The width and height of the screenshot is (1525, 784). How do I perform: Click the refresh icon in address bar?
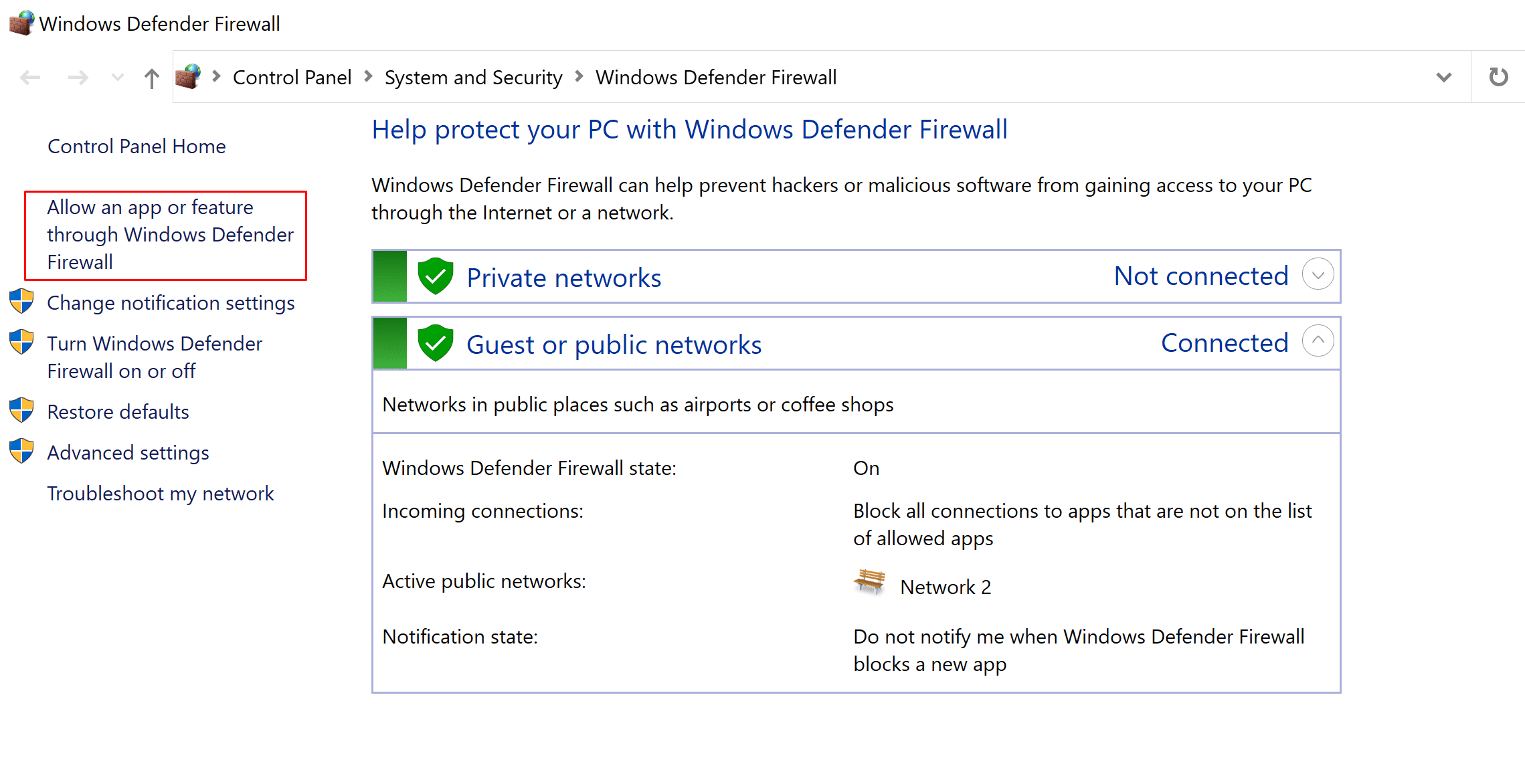1498,77
